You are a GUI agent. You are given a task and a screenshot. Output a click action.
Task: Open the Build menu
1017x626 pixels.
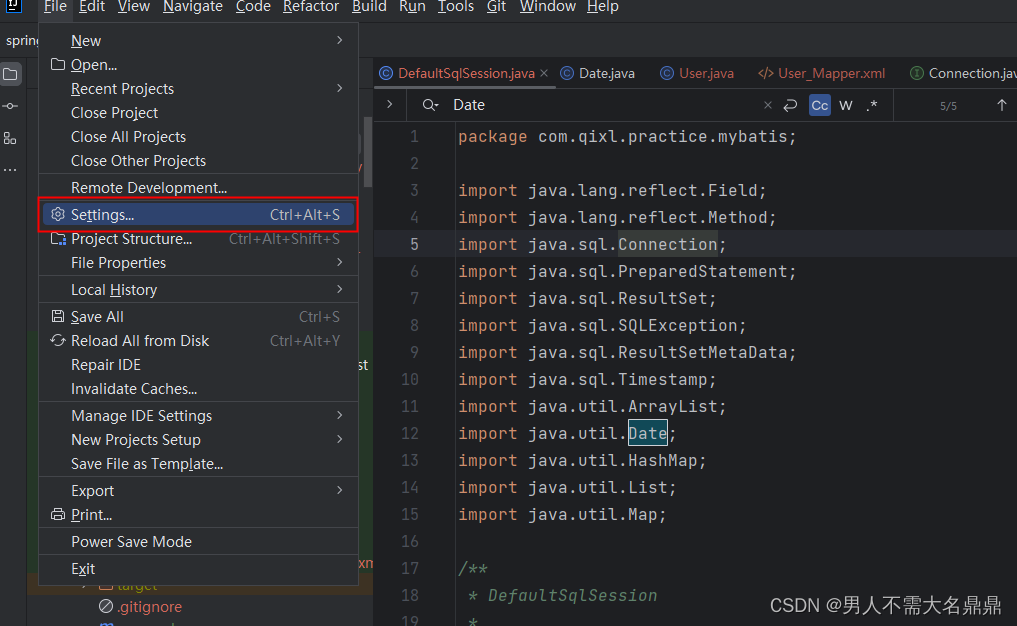click(x=369, y=7)
